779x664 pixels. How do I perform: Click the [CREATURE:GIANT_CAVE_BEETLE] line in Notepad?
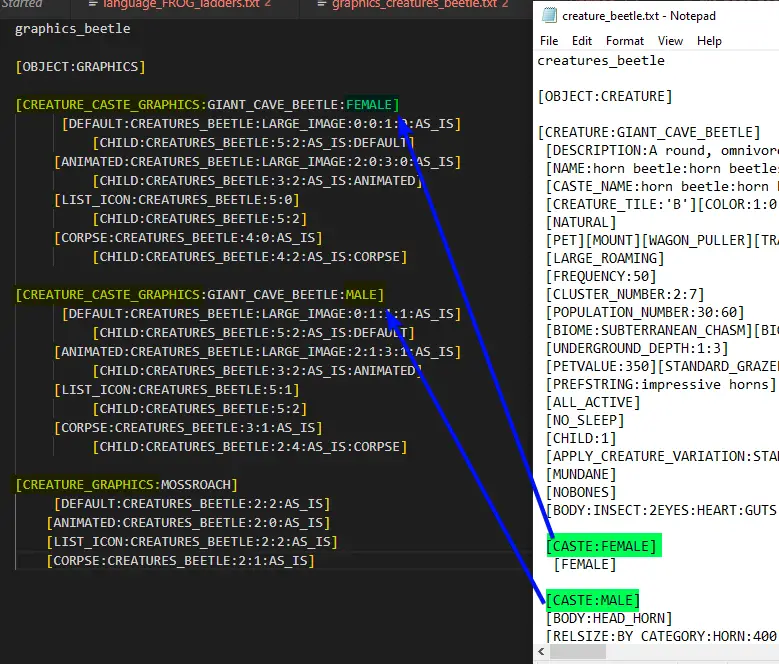tap(649, 132)
